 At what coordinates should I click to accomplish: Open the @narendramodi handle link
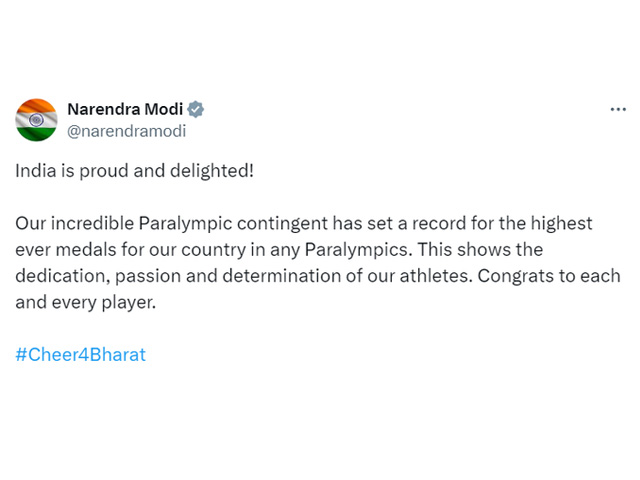pyautogui.click(x=126, y=131)
